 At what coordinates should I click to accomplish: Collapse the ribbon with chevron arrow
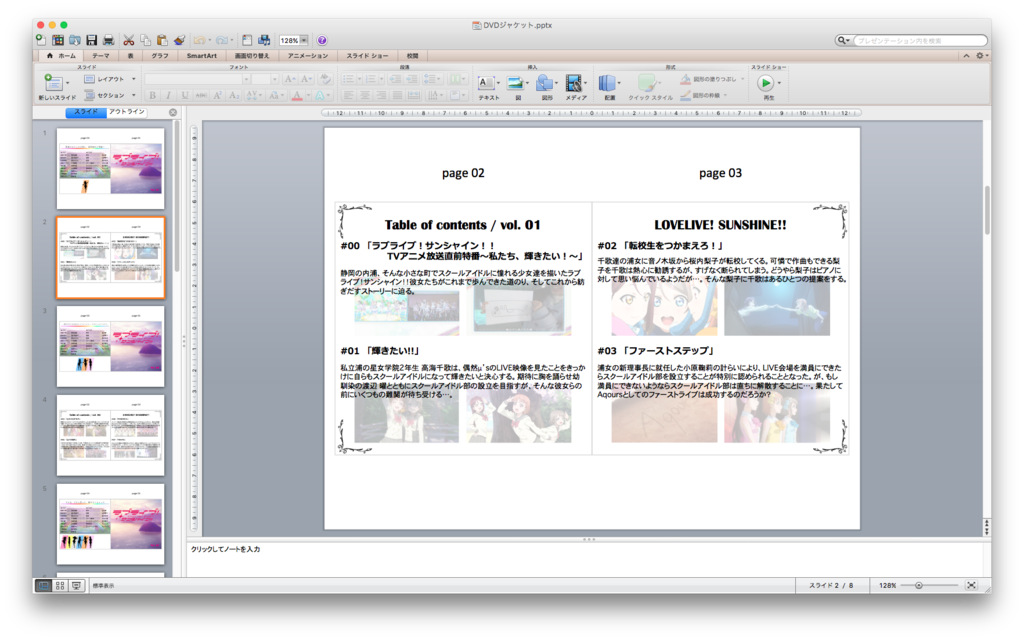coord(966,56)
